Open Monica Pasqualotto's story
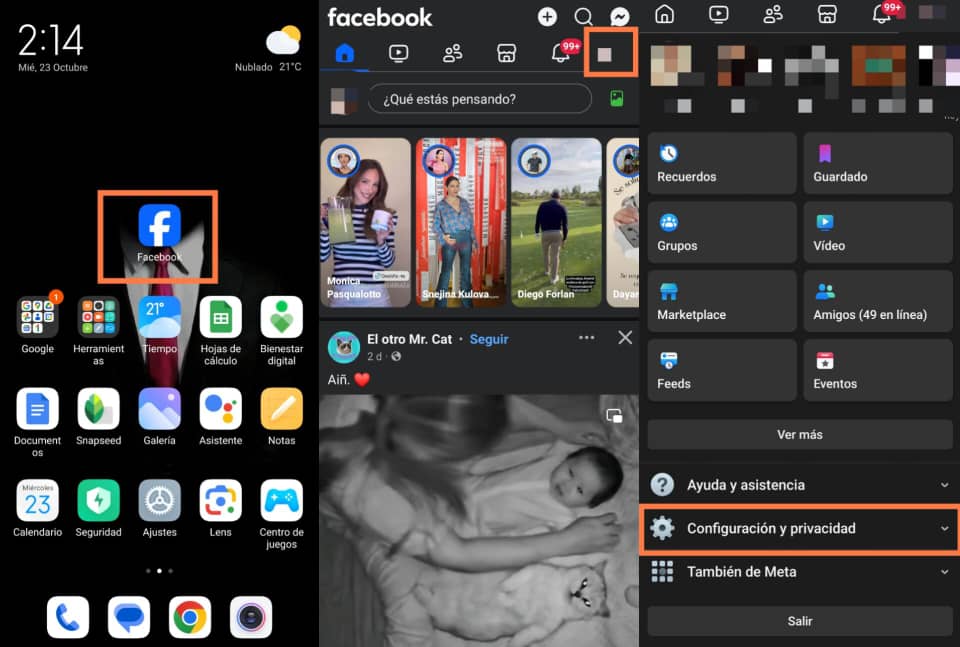This screenshot has width=960, height=647. [x=366, y=222]
